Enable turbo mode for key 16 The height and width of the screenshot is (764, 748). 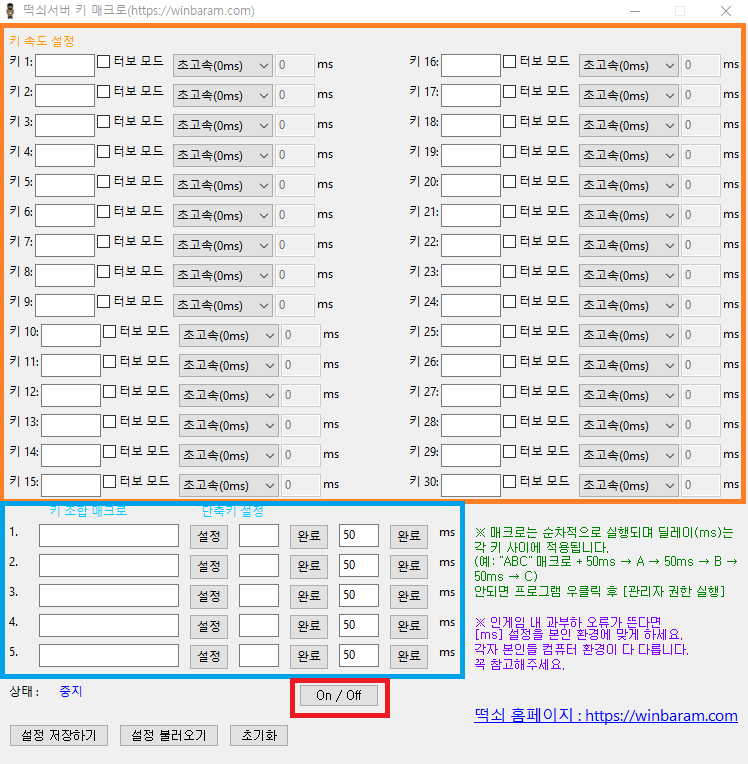click(x=509, y=61)
